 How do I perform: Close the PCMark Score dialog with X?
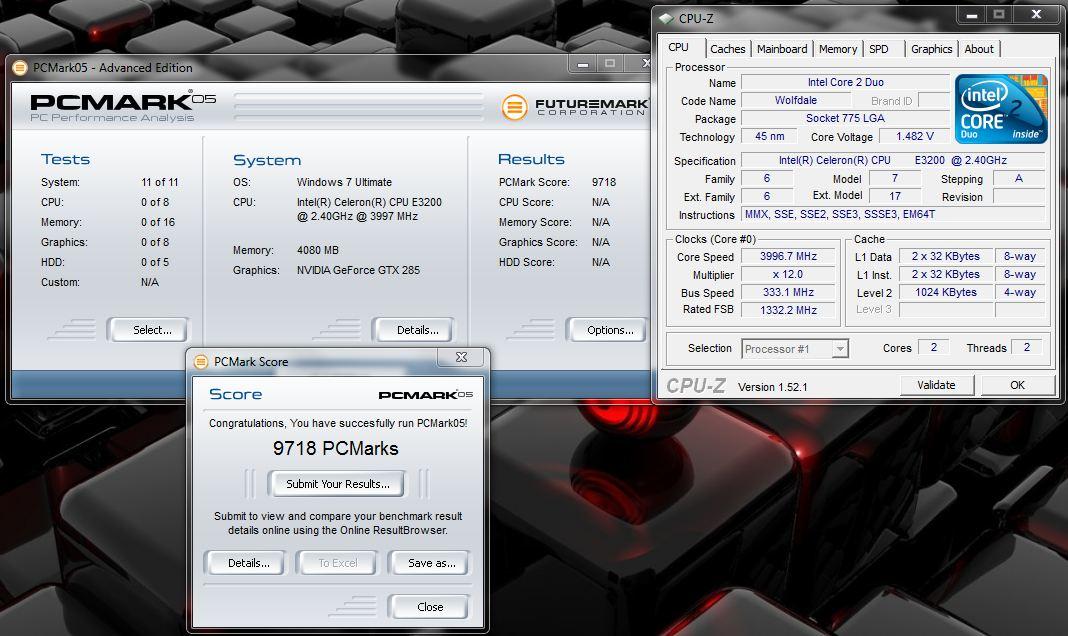pyautogui.click(x=461, y=357)
